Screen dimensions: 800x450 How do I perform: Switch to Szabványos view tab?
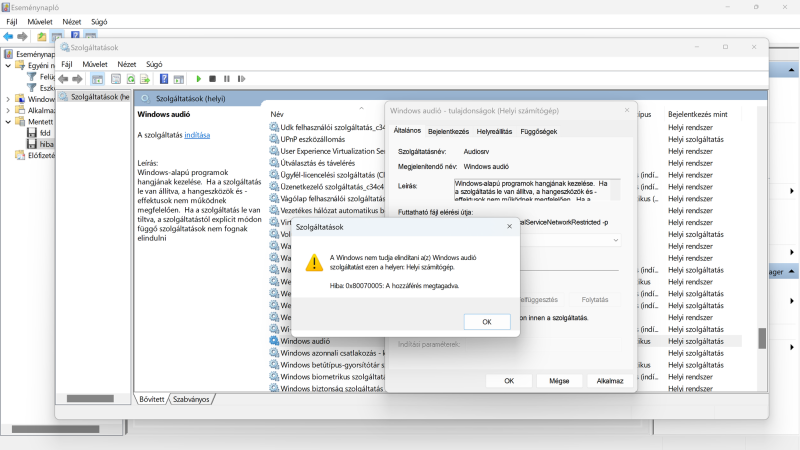191,399
